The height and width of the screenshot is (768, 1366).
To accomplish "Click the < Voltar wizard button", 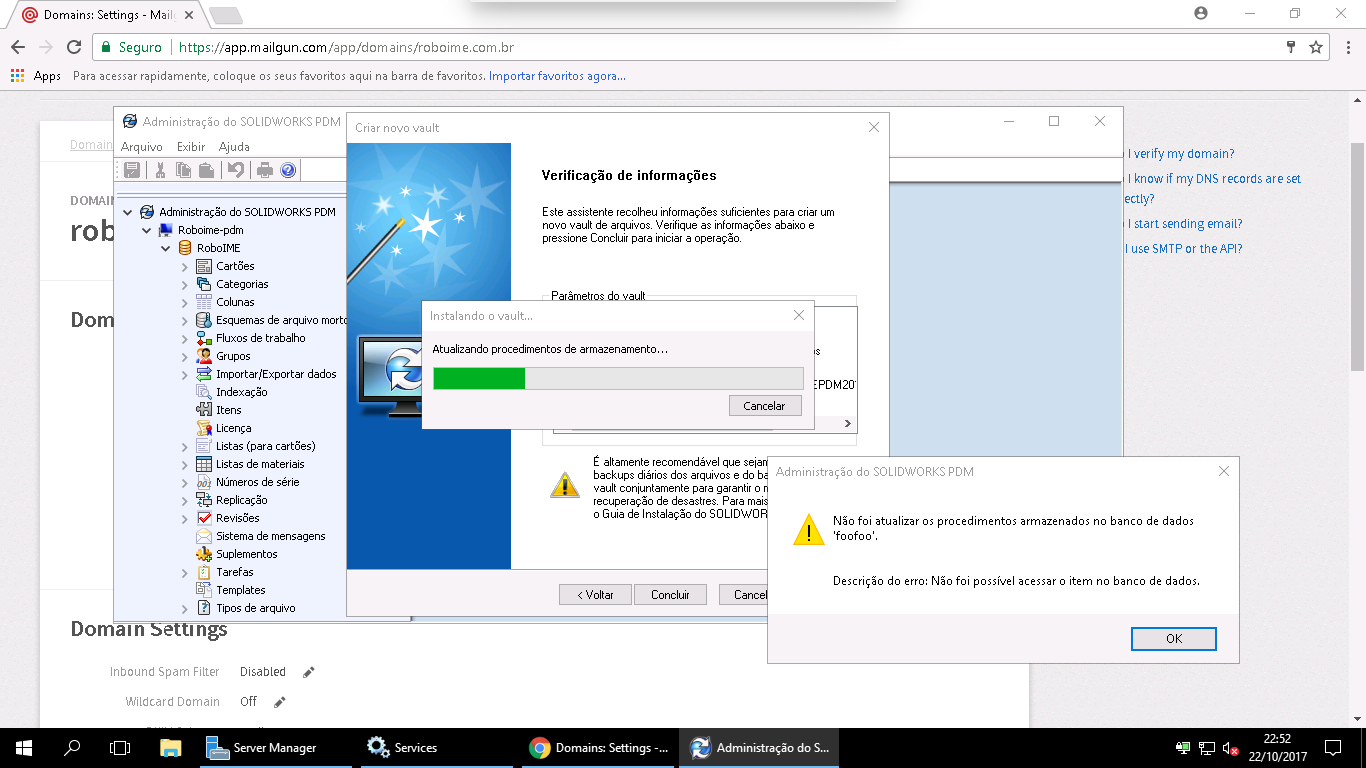I will point(595,594).
